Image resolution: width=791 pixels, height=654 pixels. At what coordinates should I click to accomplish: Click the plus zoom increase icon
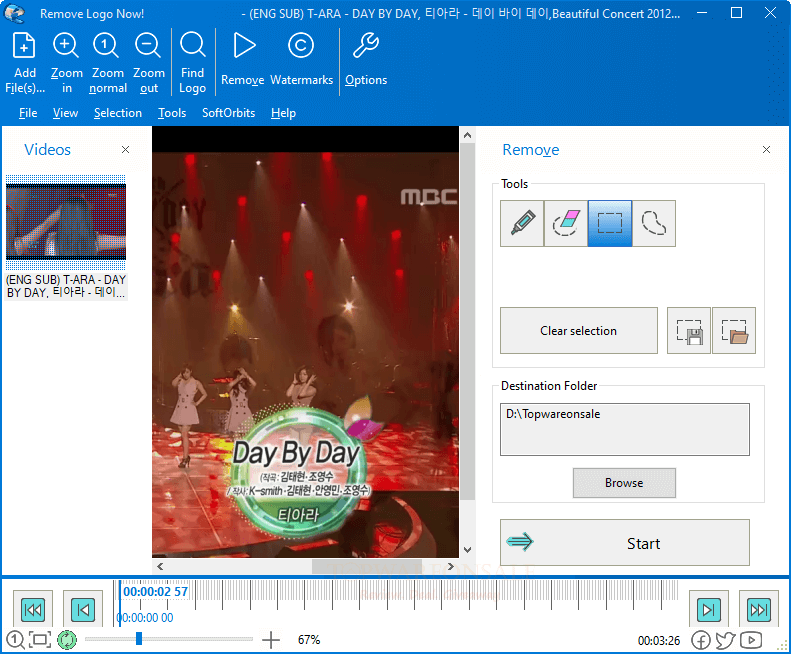pyautogui.click(x=271, y=640)
